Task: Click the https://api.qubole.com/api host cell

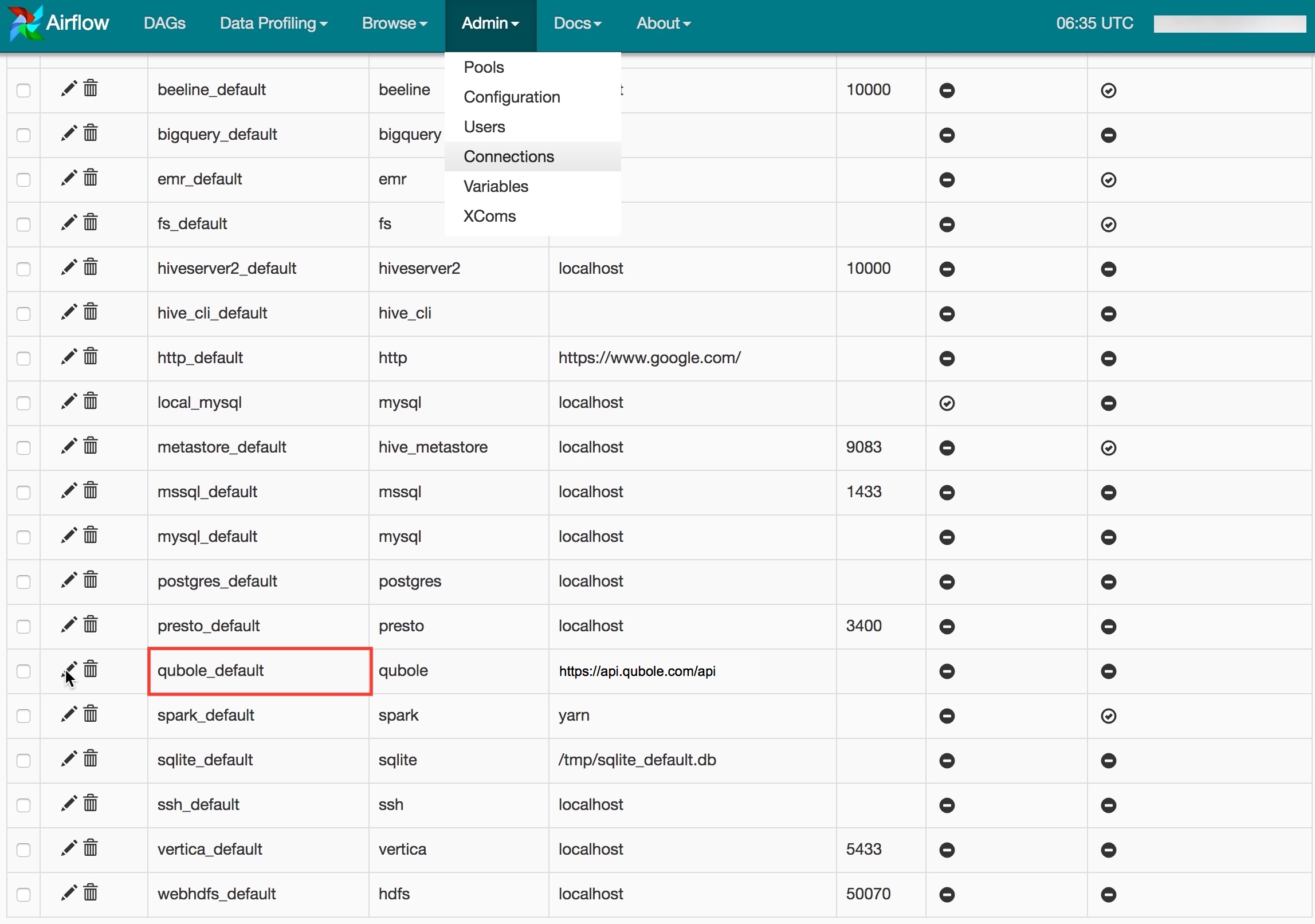Action: pyautogui.click(x=692, y=671)
